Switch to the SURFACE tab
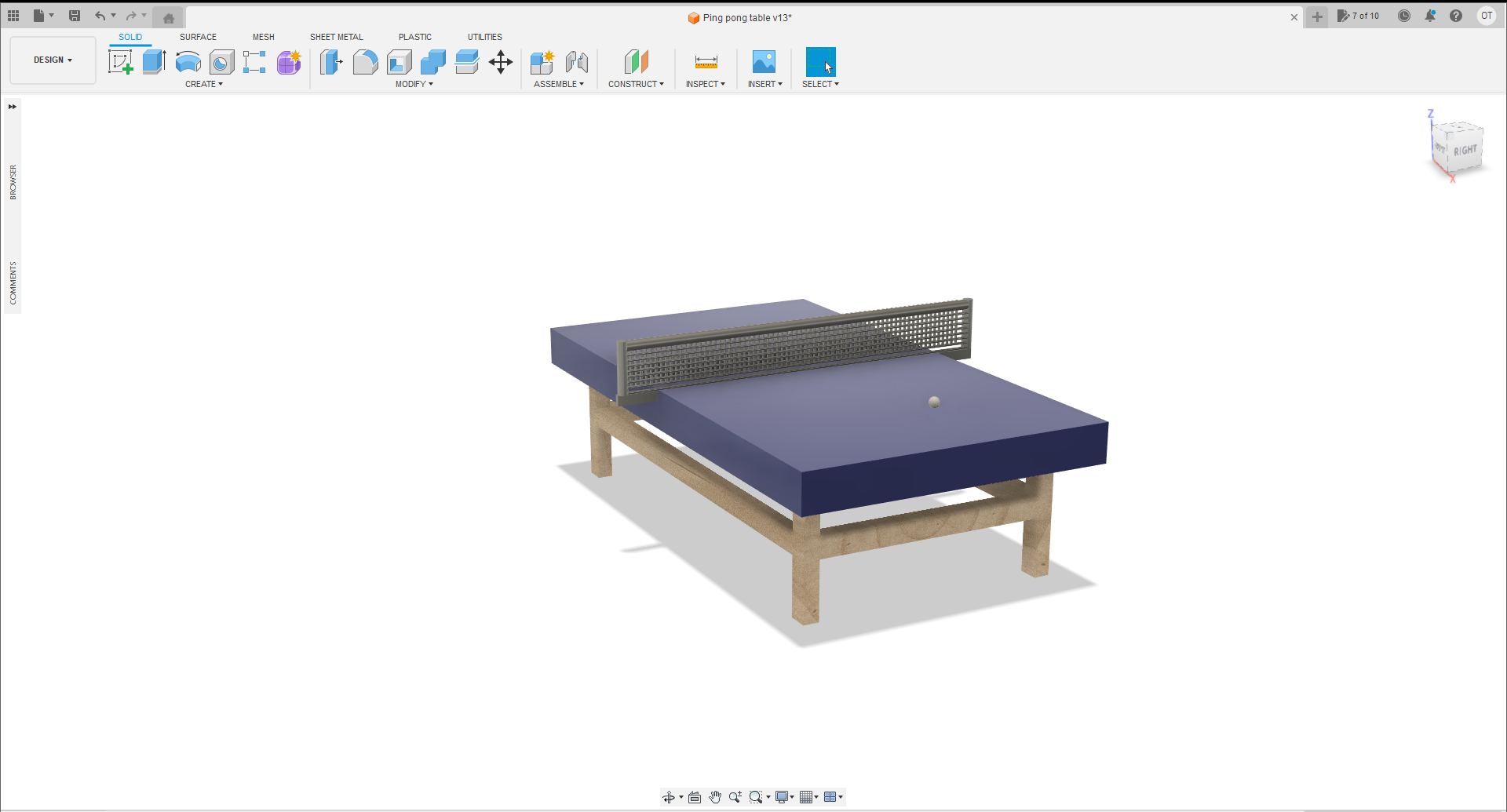 (x=198, y=37)
